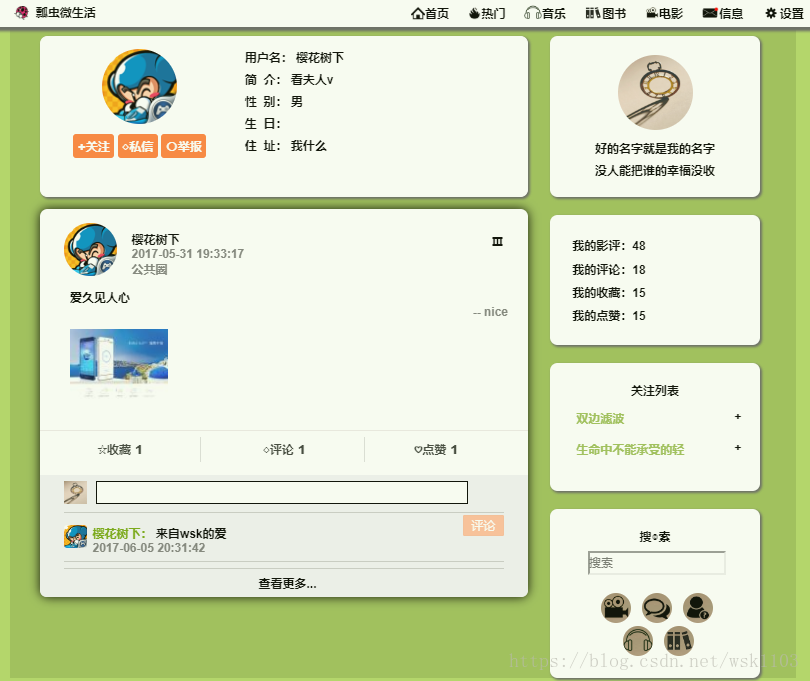810x681 pixels.
Task: Go to the 热门 trending page
Action: pyautogui.click(x=487, y=13)
